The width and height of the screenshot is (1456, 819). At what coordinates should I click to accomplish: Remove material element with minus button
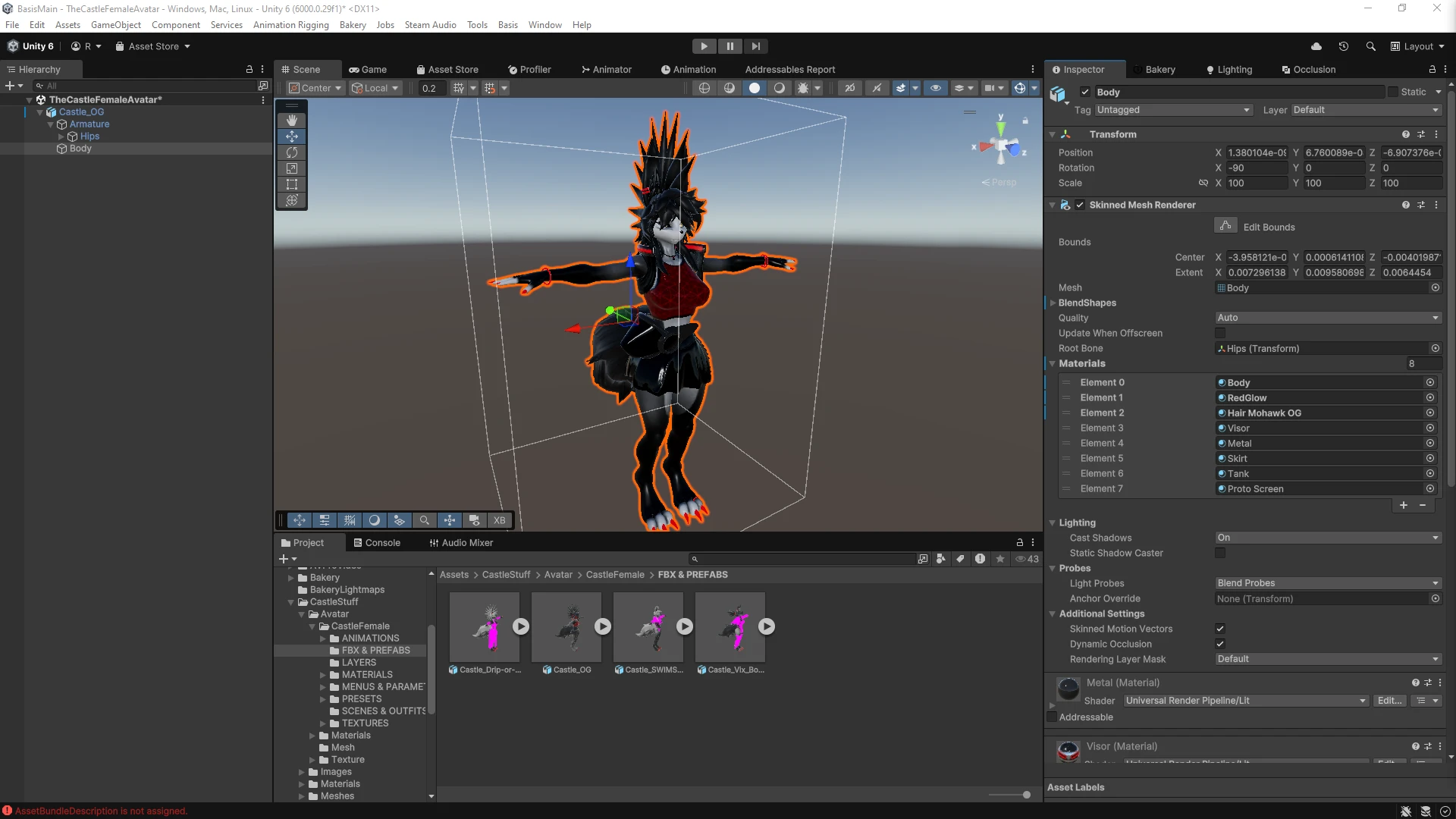(x=1423, y=505)
